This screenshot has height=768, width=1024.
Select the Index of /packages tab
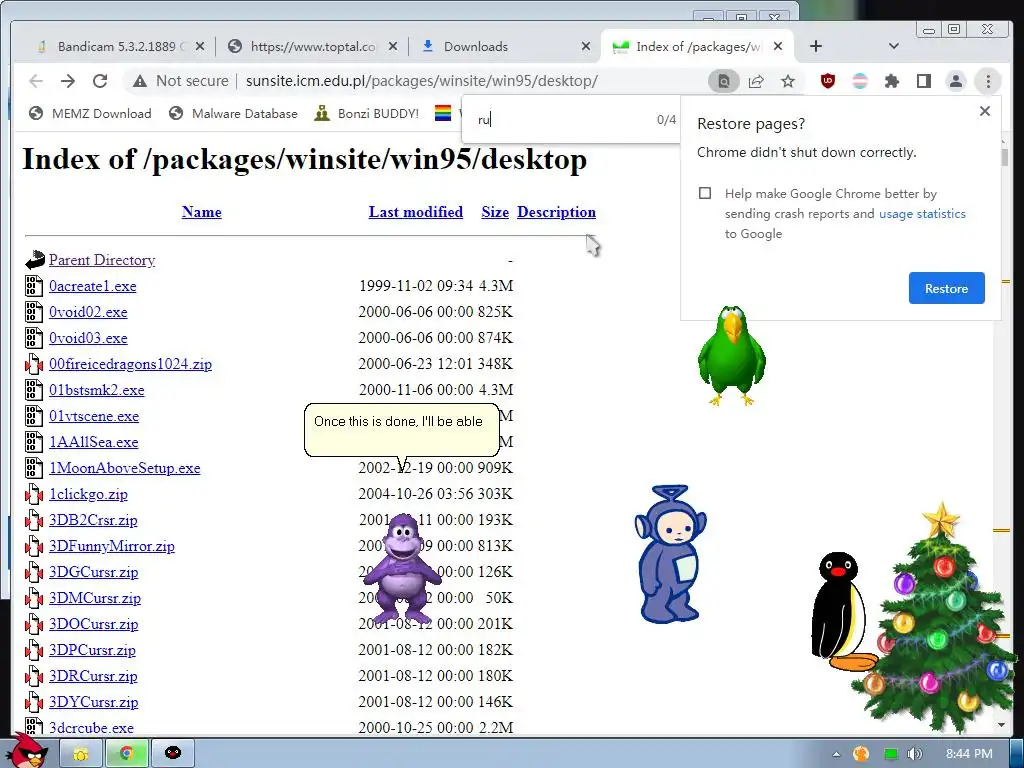tap(697, 46)
